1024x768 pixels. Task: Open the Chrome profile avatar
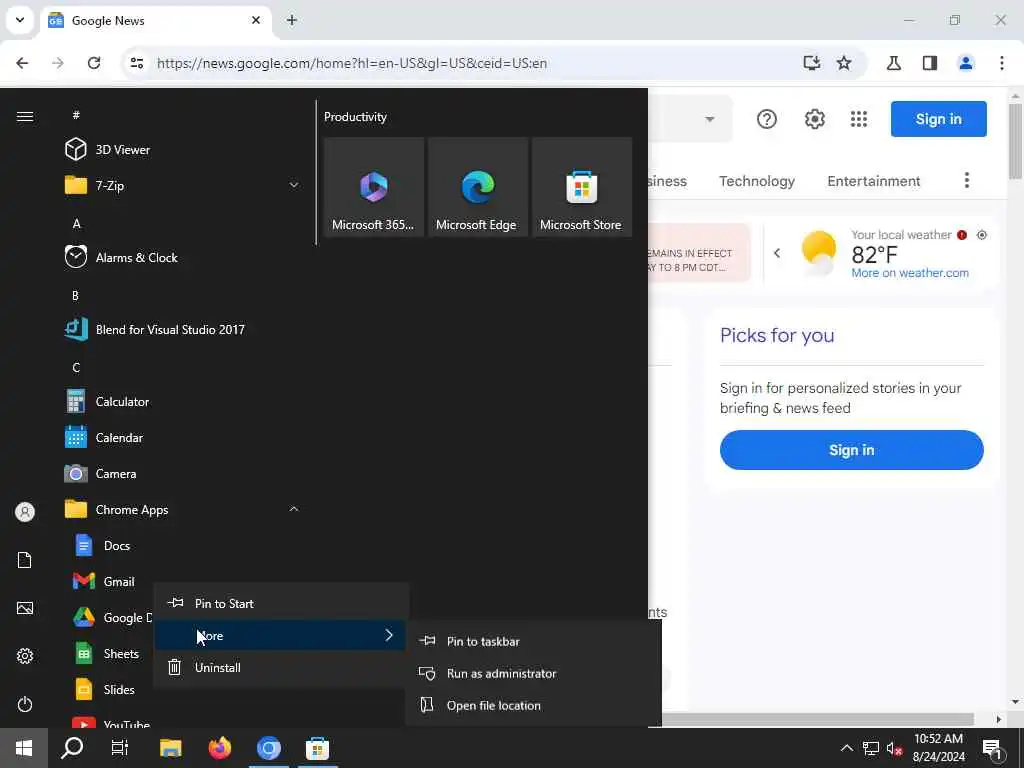tap(965, 63)
